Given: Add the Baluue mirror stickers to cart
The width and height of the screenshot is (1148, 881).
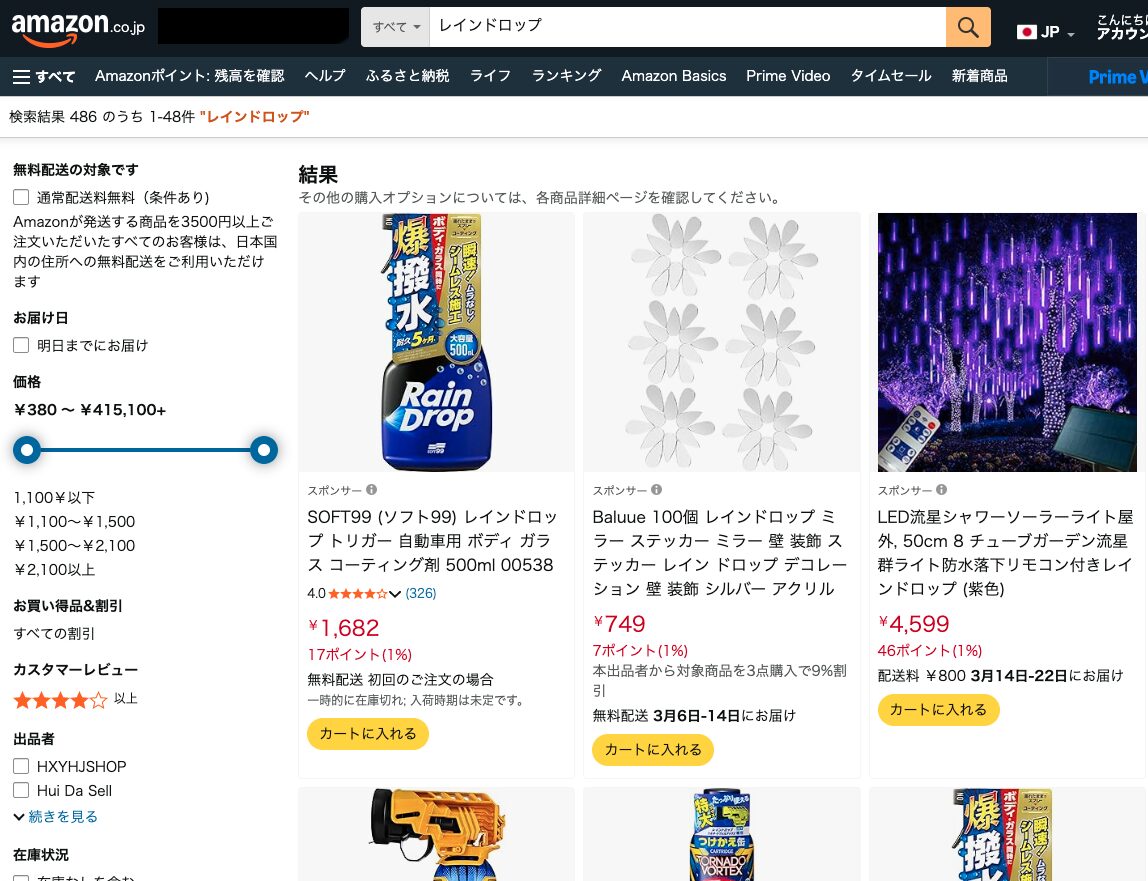Looking at the screenshot, I should pos(653,749).
